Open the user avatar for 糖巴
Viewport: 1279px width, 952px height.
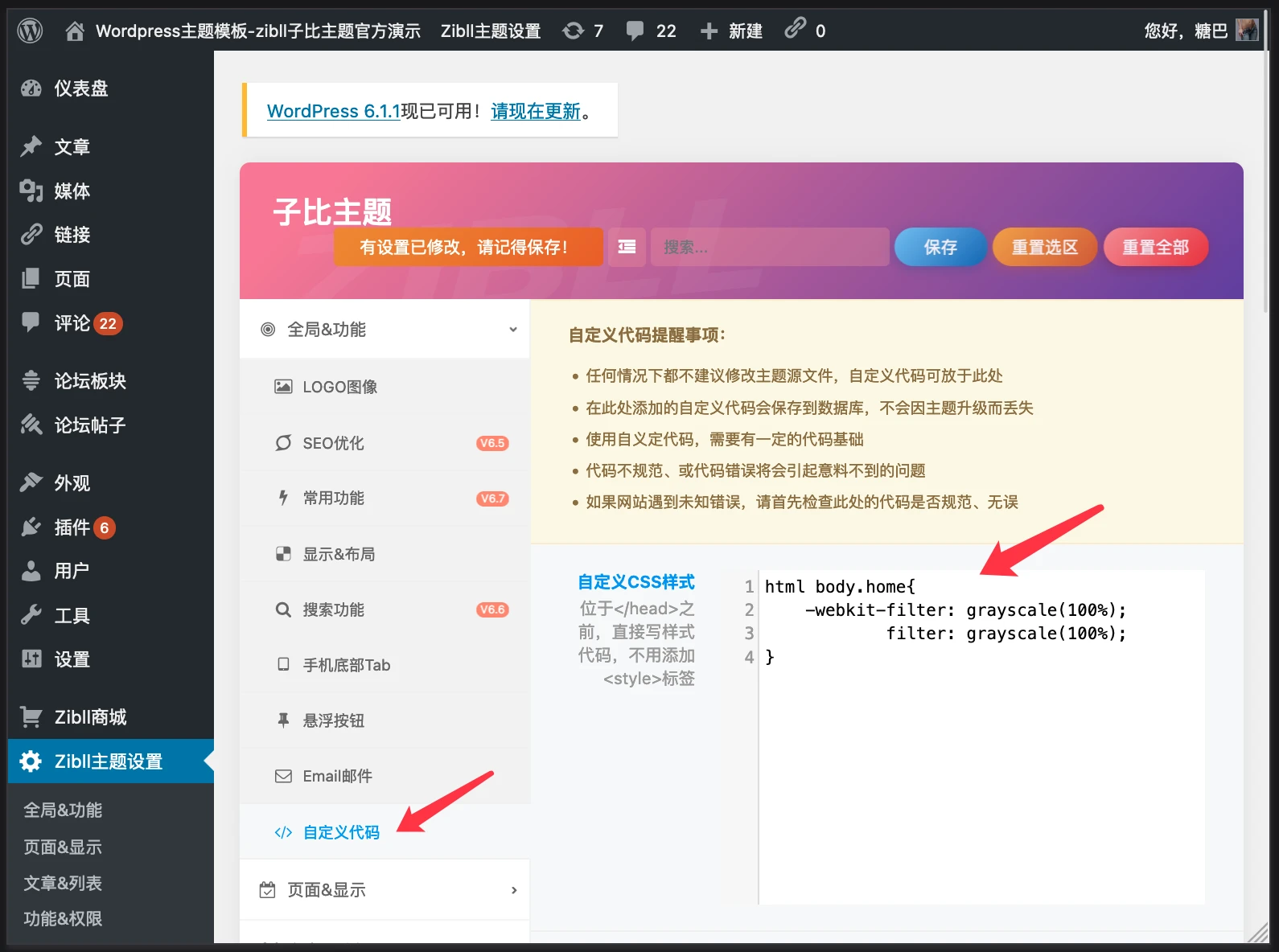pos(1247,31)
